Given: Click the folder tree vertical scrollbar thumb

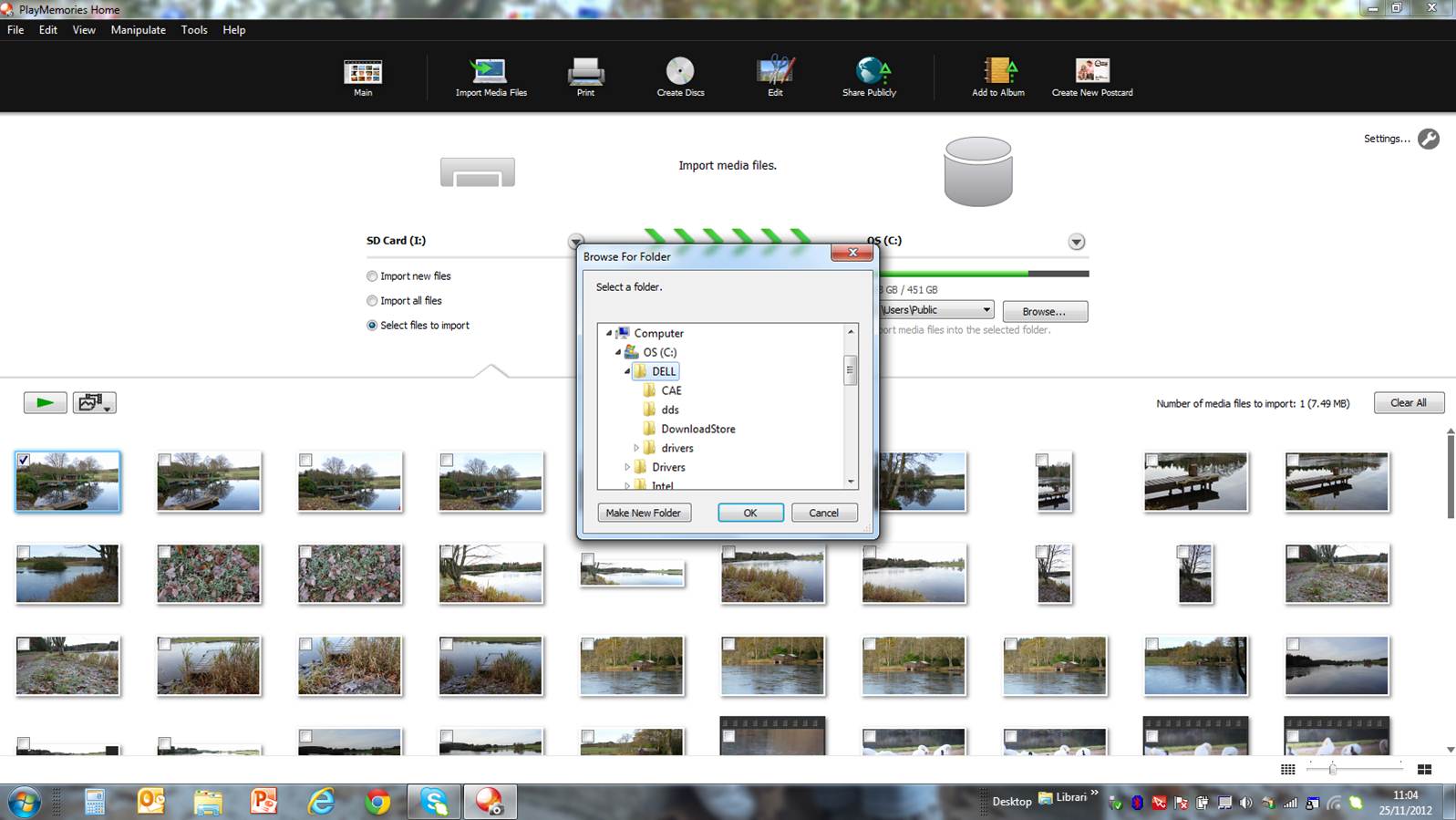Looking at the screenshot, I should pyautogui.click(x=851, y=369).
